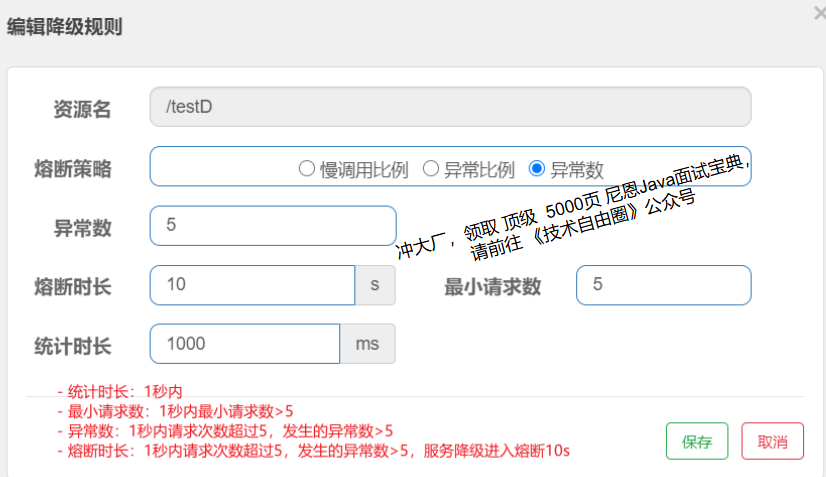Select the 慢调用比例 radio option
The width and height of the screenshot is (826, 477).
tap(307, 169)
